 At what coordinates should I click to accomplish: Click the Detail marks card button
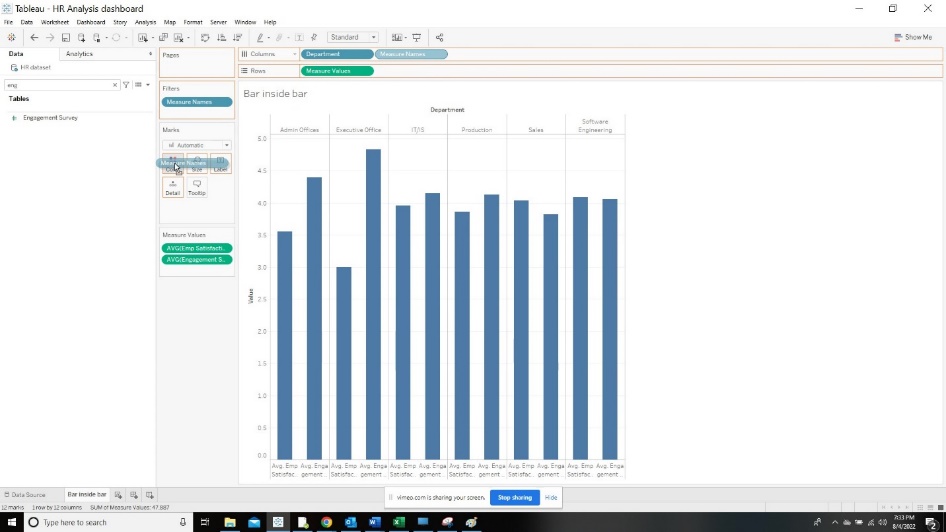(x=173, y=187)
